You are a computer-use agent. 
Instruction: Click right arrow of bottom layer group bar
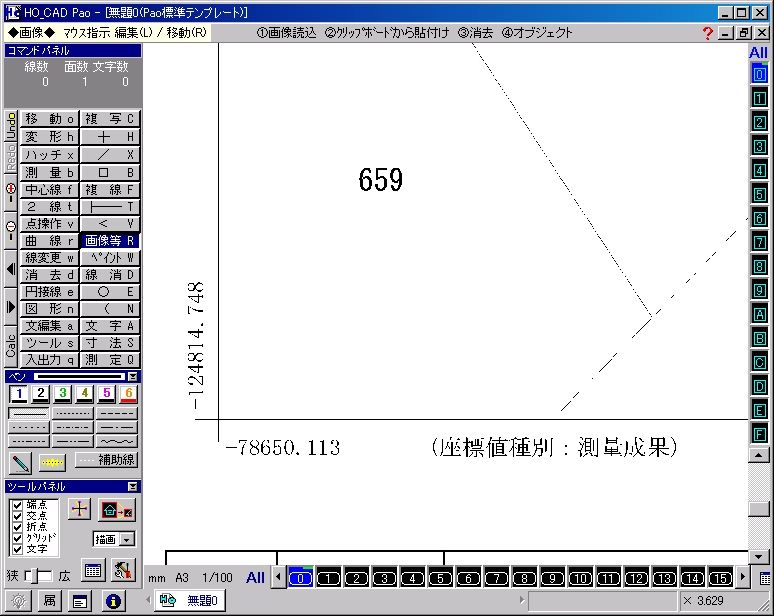[x=742, y=577]
